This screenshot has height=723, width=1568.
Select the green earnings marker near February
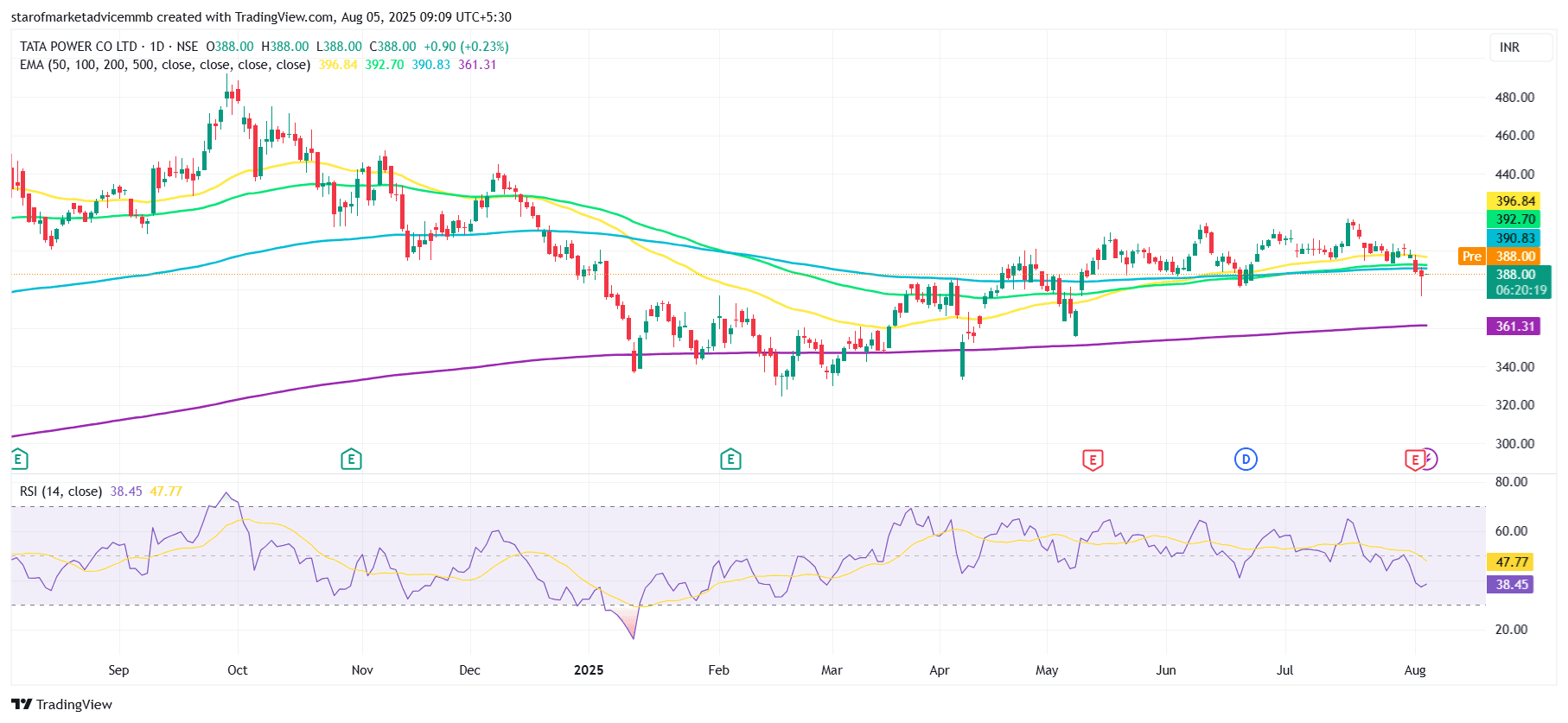(730, 459)
